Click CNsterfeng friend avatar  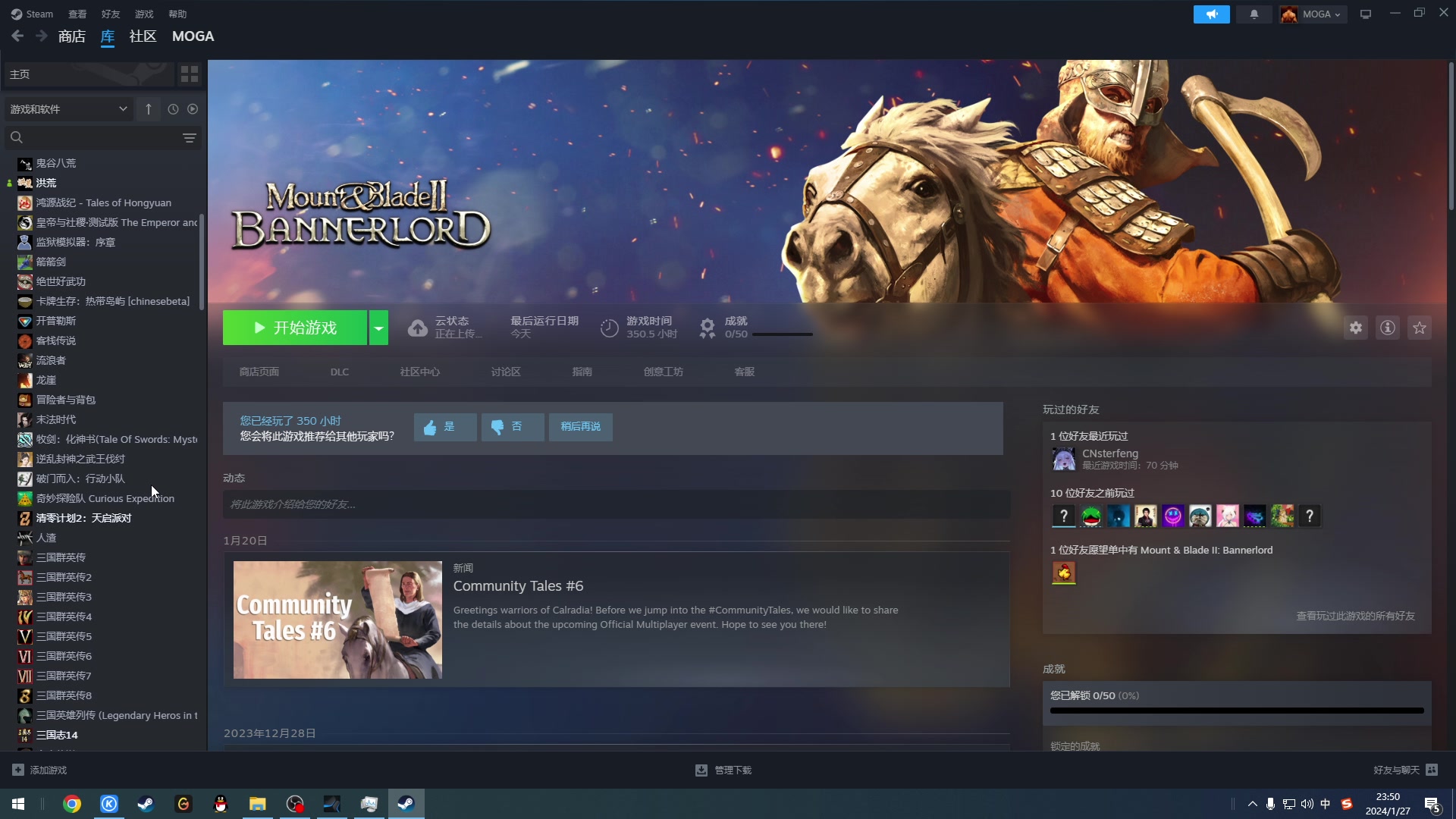tap(1064, 459)
